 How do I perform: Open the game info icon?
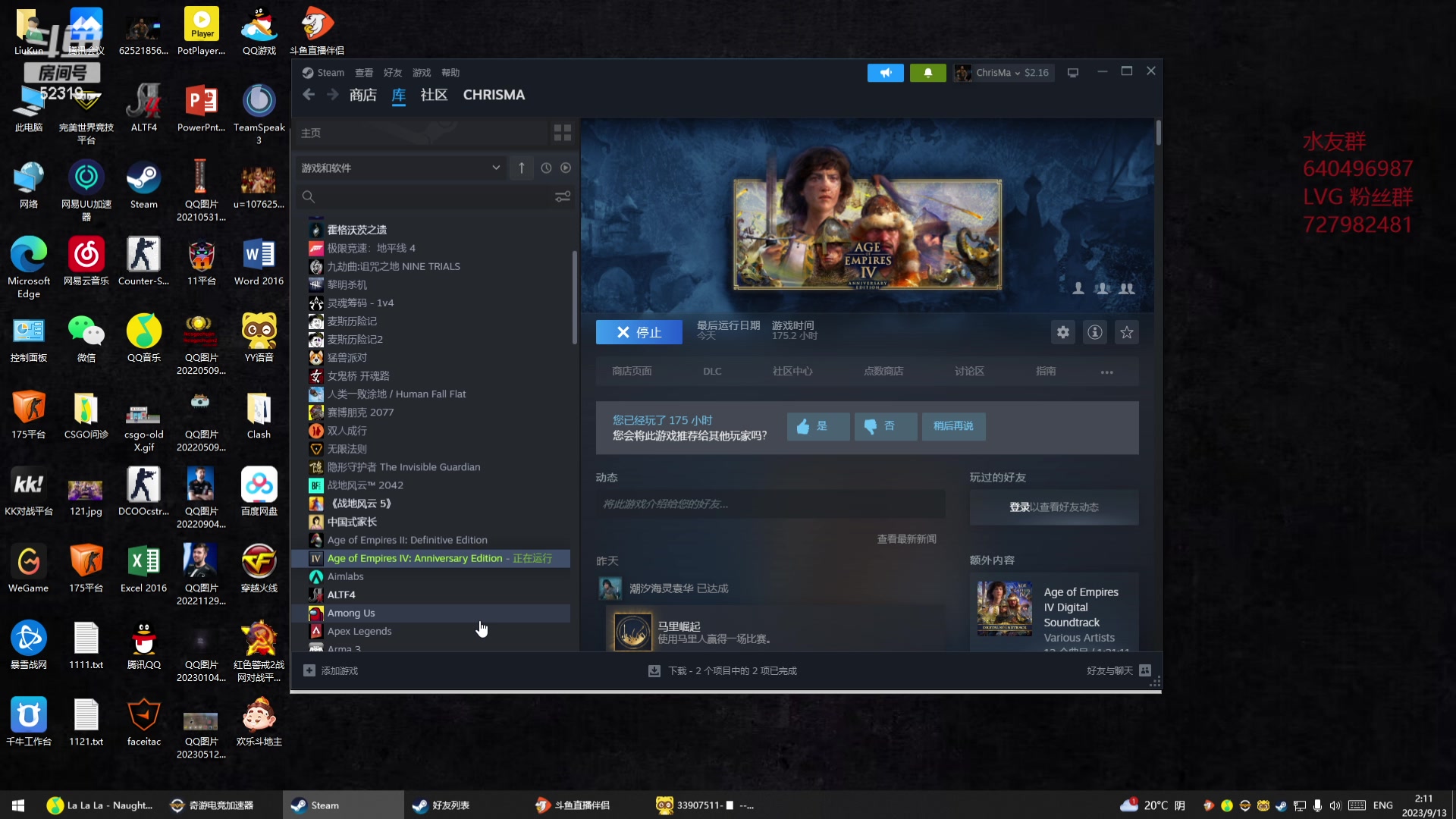[1095, 332]
